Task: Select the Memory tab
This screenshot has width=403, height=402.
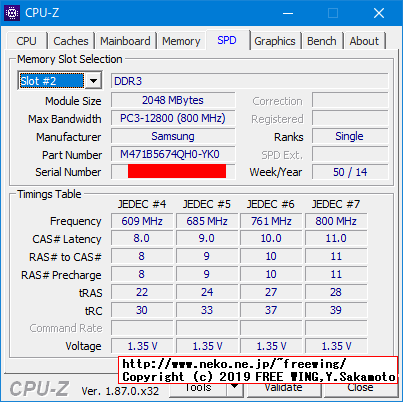Action: (x=181, y=41)
